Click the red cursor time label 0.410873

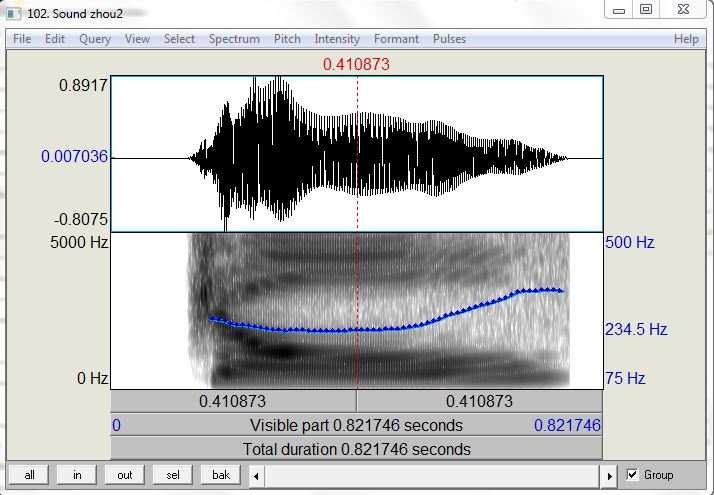(357, 64)
